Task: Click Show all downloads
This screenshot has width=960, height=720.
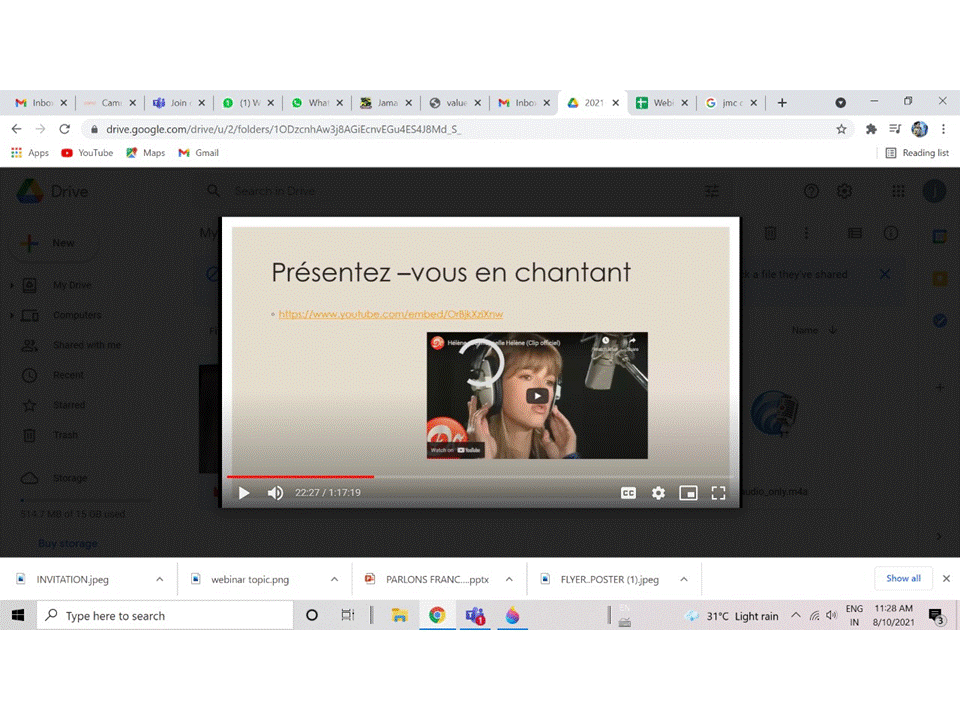Action: (903, 579)
